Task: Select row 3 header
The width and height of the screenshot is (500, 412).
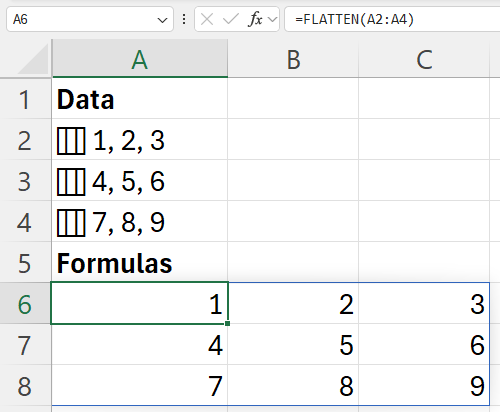Action: (x=25, y=181)
